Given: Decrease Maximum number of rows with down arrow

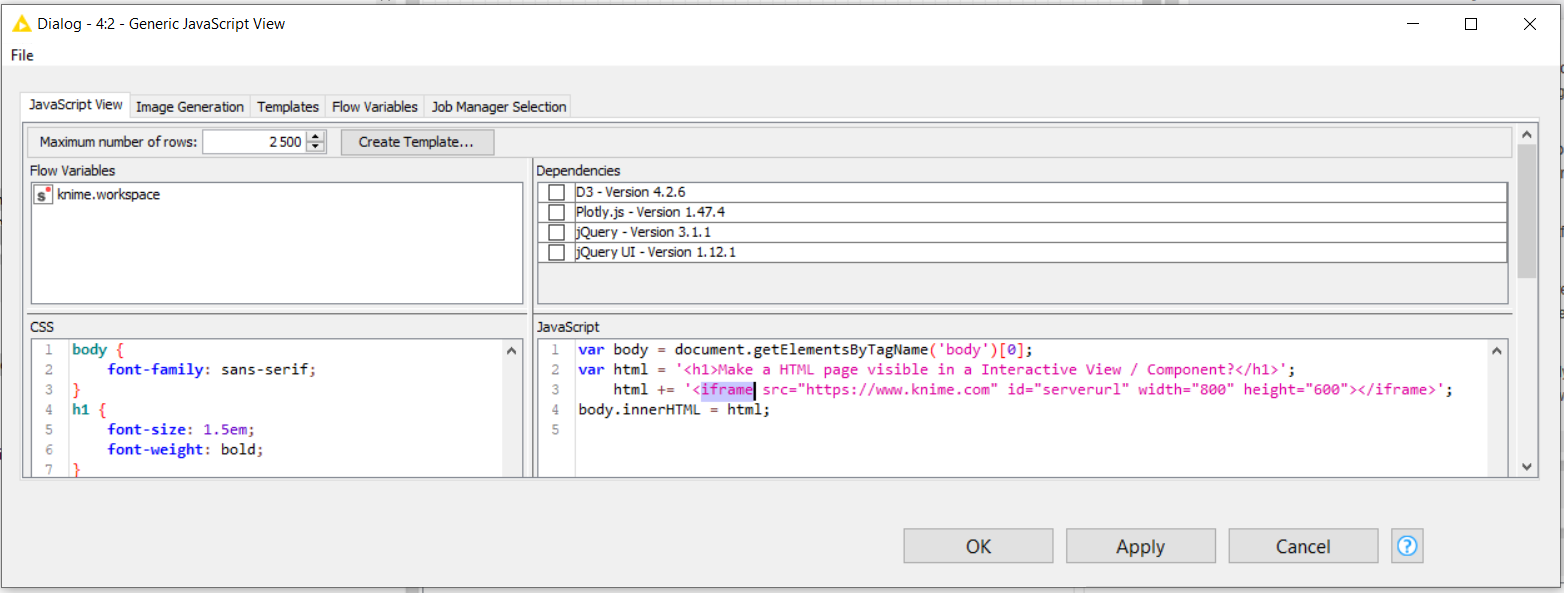Looking at the screenshot, I should [x=316, y=146].
